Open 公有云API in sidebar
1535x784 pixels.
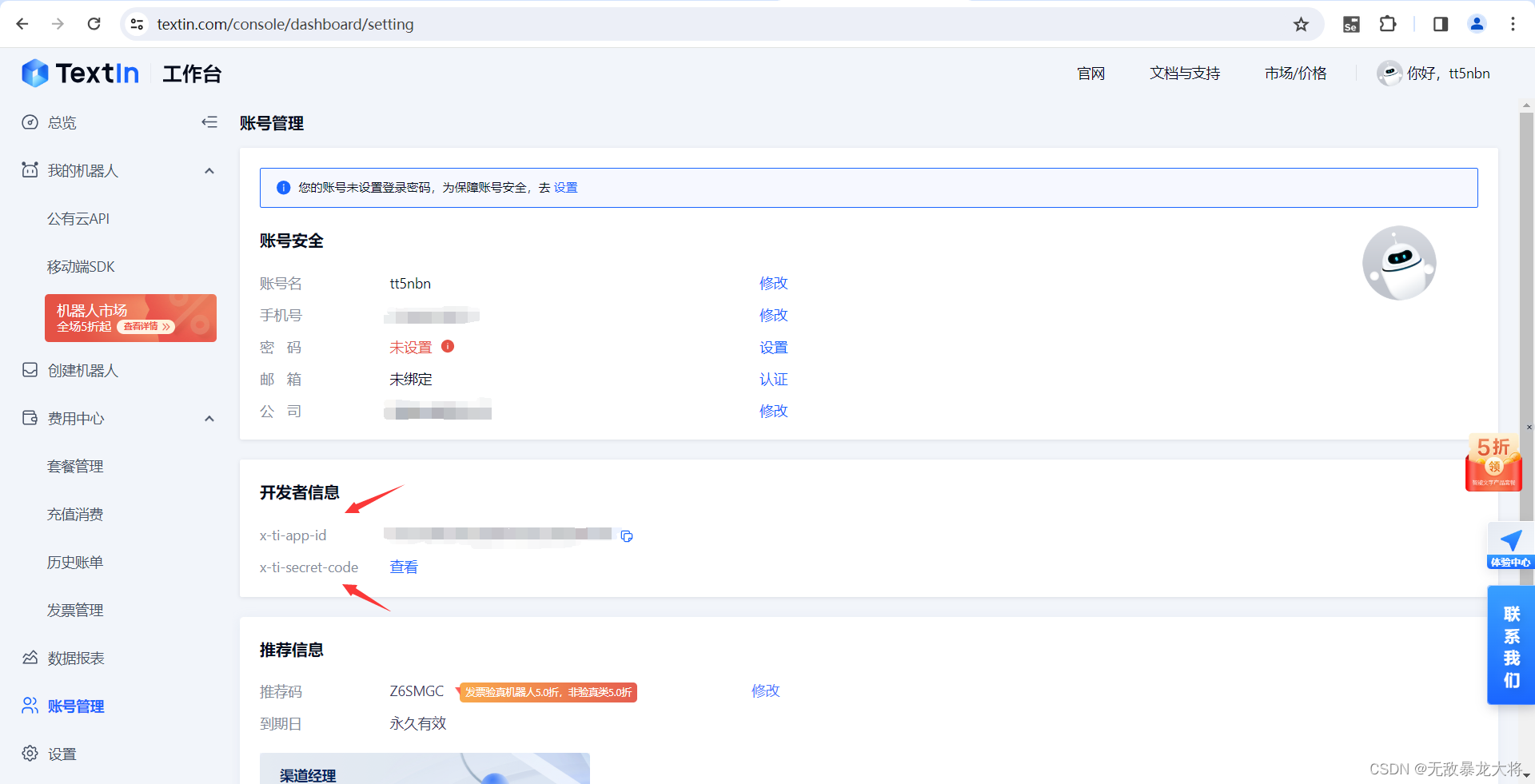pos(78,218)
